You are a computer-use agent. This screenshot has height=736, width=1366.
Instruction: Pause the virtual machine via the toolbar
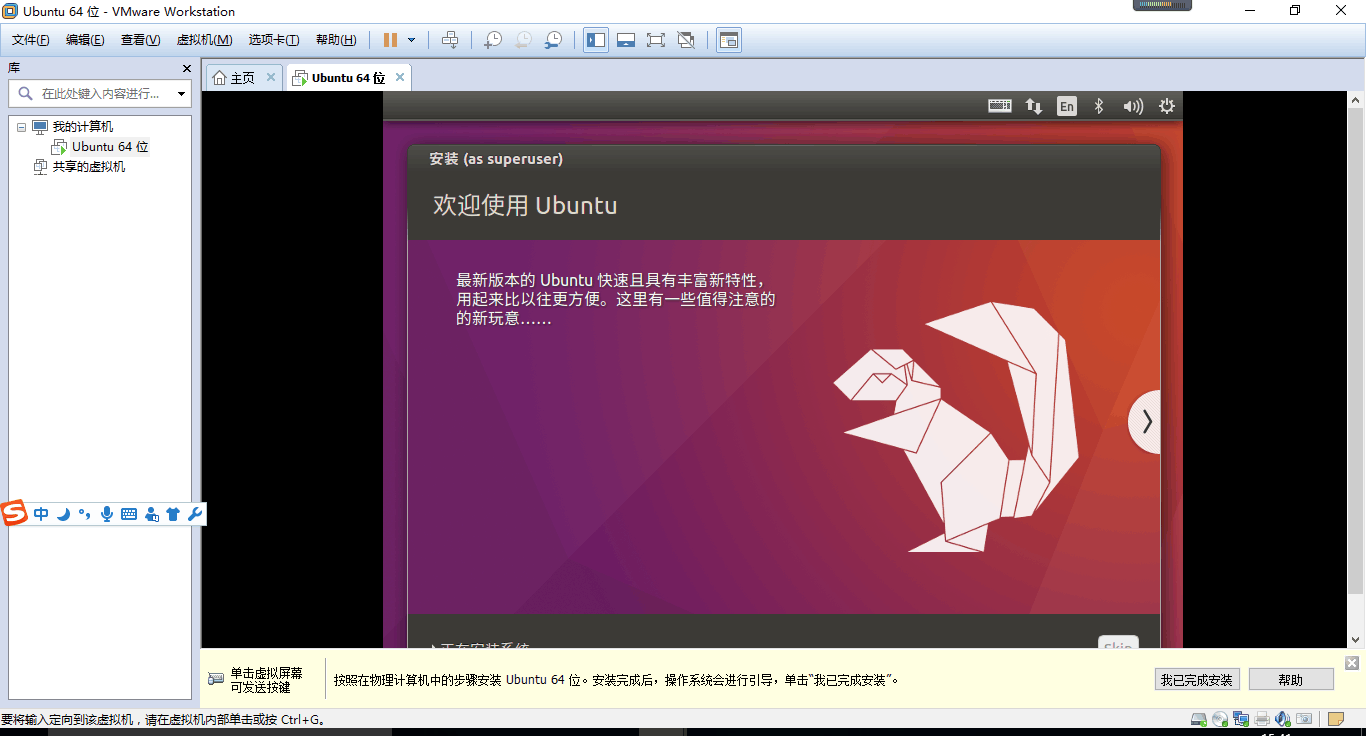click(x=390, y=40)
